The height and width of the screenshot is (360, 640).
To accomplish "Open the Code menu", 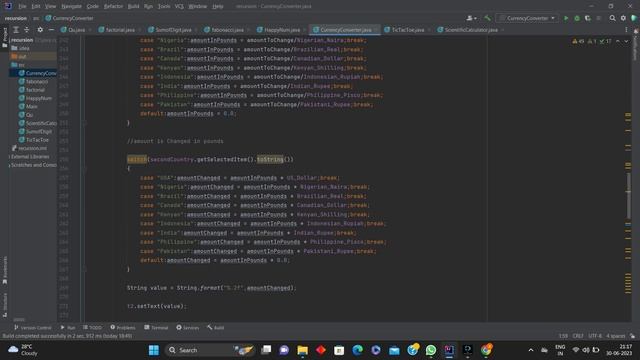I will click(93, 7).
